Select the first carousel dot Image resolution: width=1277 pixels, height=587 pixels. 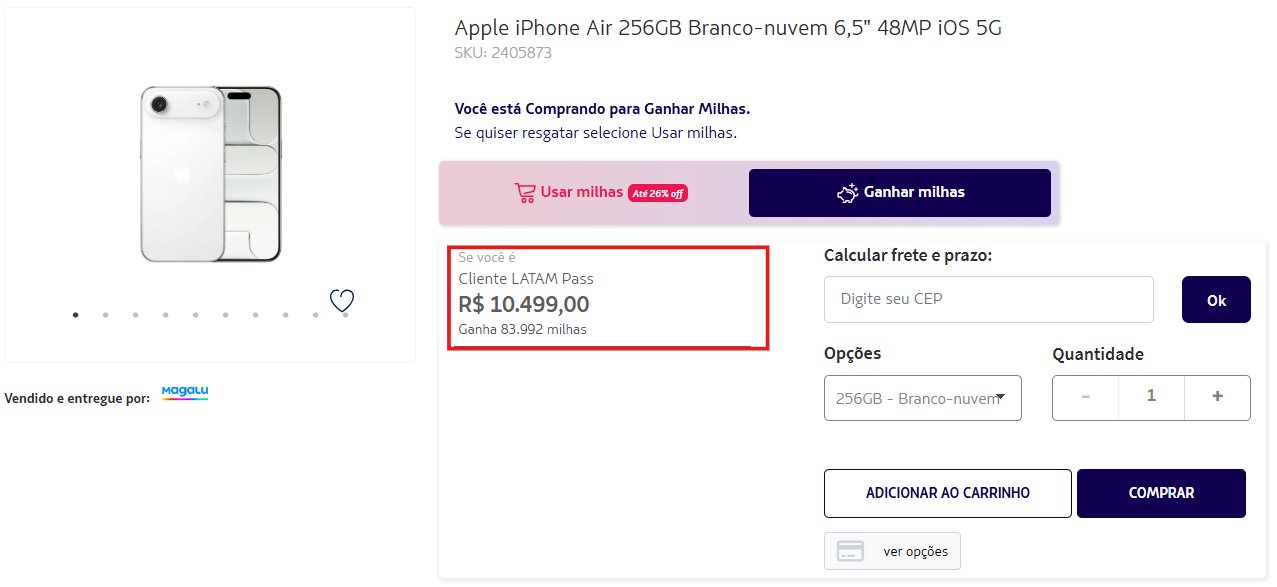(x=75, y=315)
